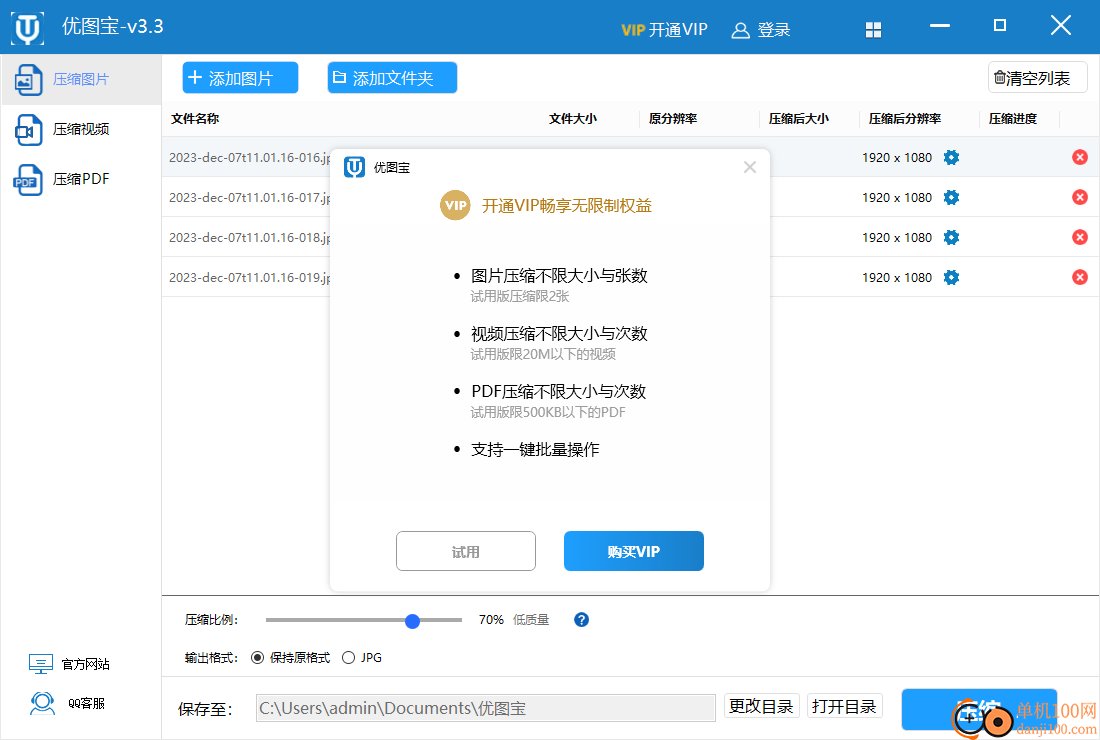Open the 压缩图片 section in sidebar

coord(81,79)
